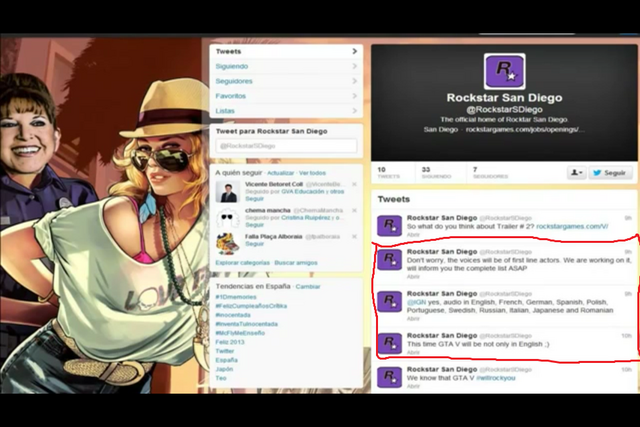Click Rockstar avatar on Trailer # 2 tweet
Screen dimensions: 640x427
click(389, 226)
